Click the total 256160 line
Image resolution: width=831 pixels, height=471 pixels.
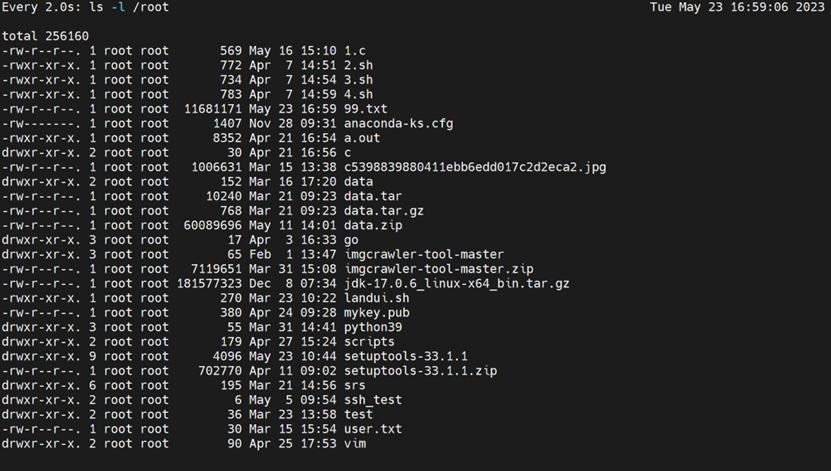[46, 36]
